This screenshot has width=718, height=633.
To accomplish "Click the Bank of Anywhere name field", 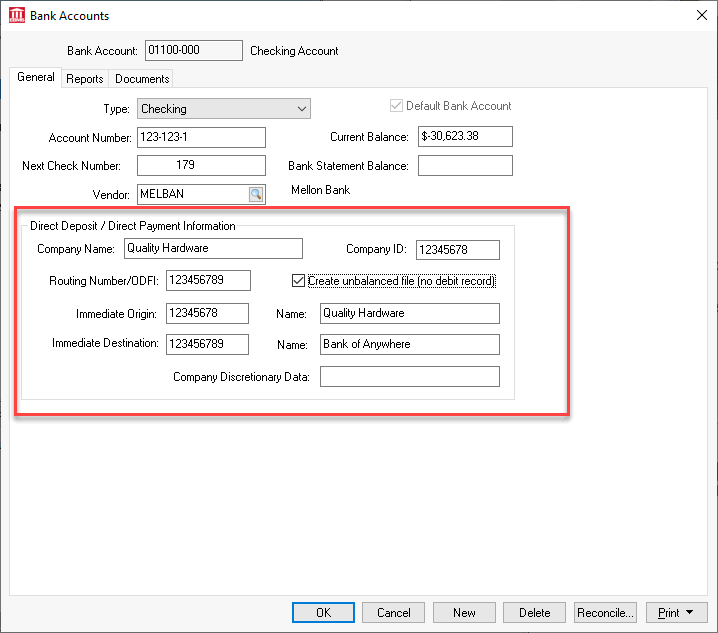I will pyautogui.click(x=410, y=344).
